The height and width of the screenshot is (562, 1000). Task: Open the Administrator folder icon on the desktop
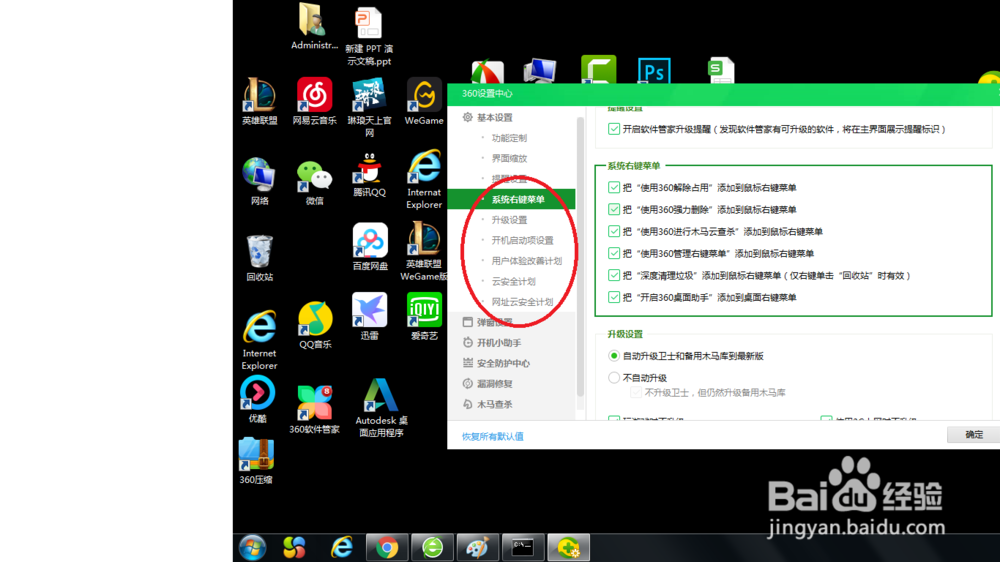tap(314, 26)
